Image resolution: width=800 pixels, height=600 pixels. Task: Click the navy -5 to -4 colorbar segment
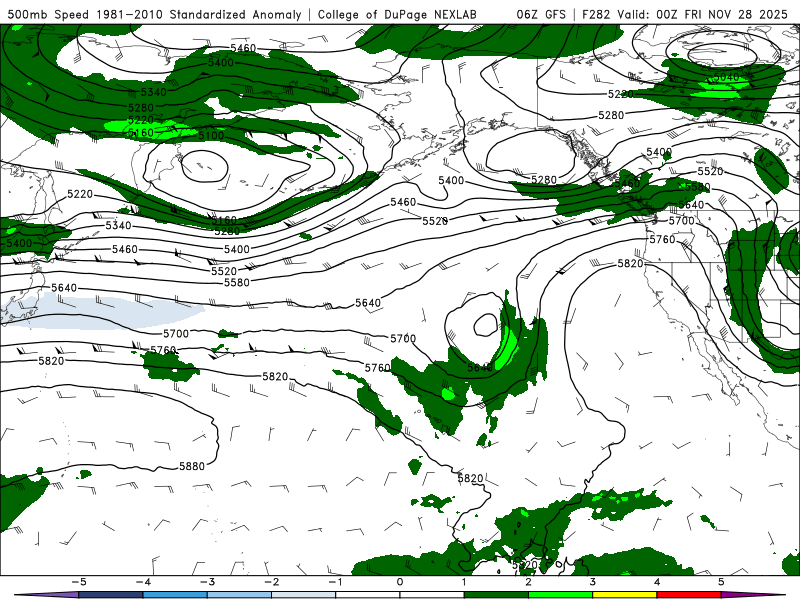tap(111, 595)
